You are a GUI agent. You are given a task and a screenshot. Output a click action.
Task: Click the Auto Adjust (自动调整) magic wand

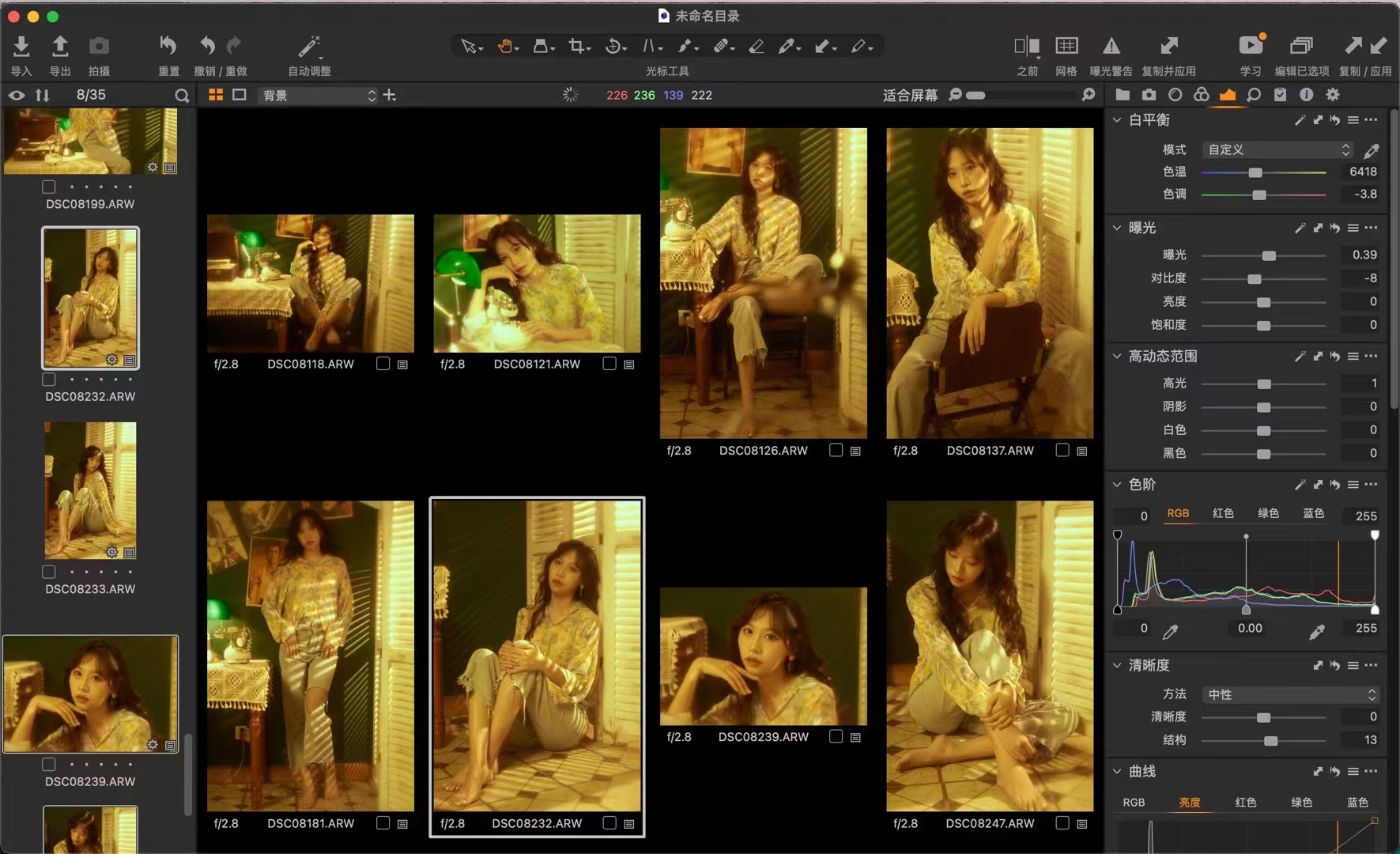click(309, 47)
